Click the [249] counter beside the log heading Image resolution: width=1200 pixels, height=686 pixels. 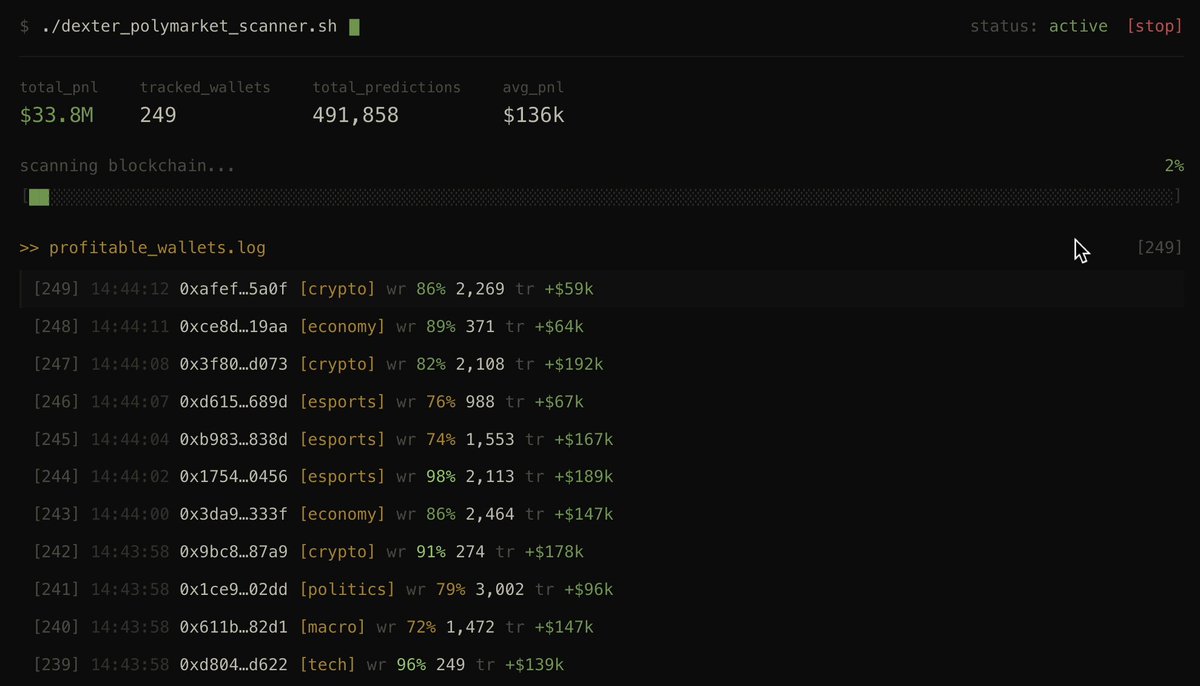(x=1160, y=247)
